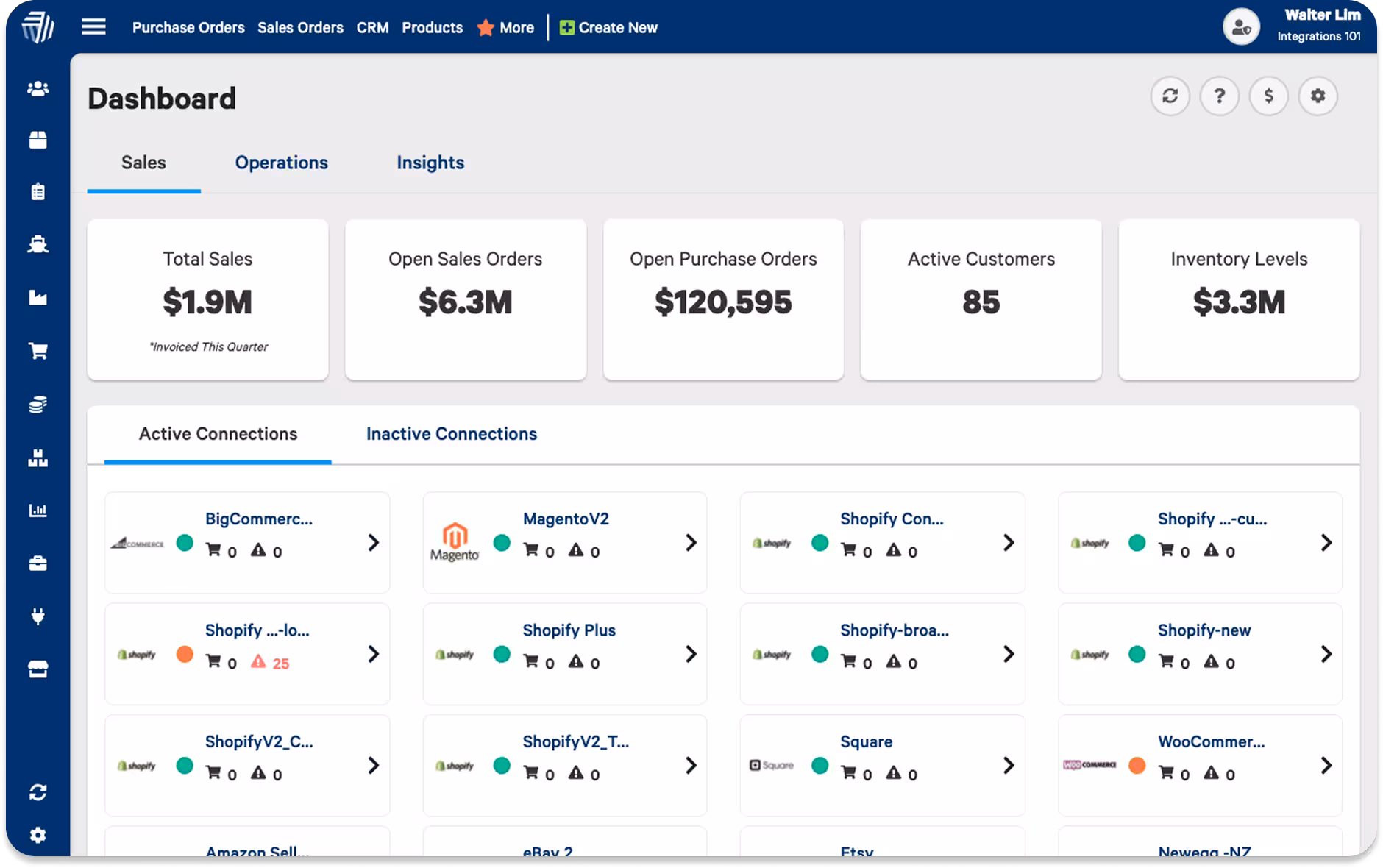Select the Sales tab
Image resolution: width=1383 pixels, height=868 pixels.
coord(143,163)
